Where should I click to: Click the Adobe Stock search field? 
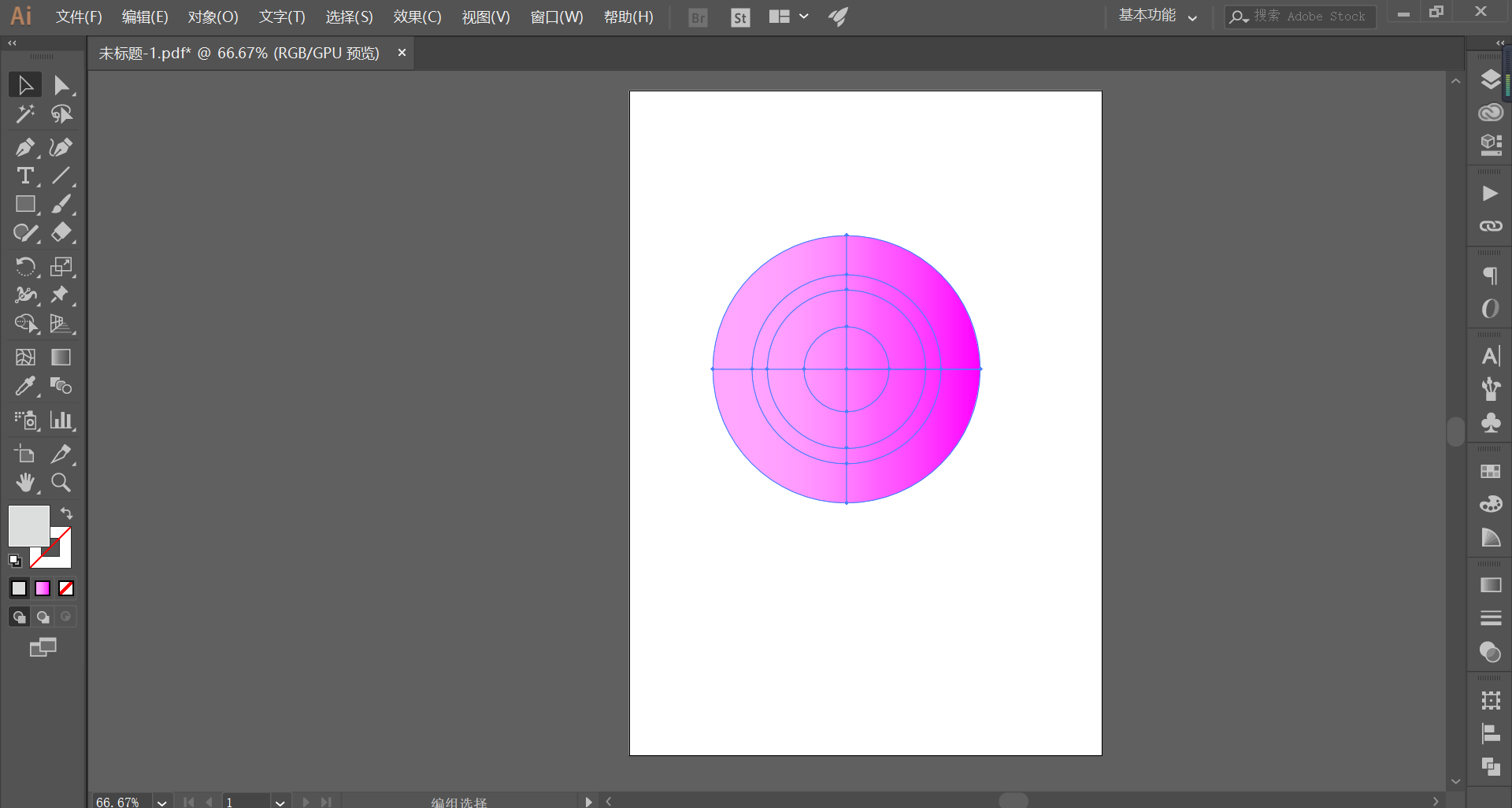point(1300,17)
